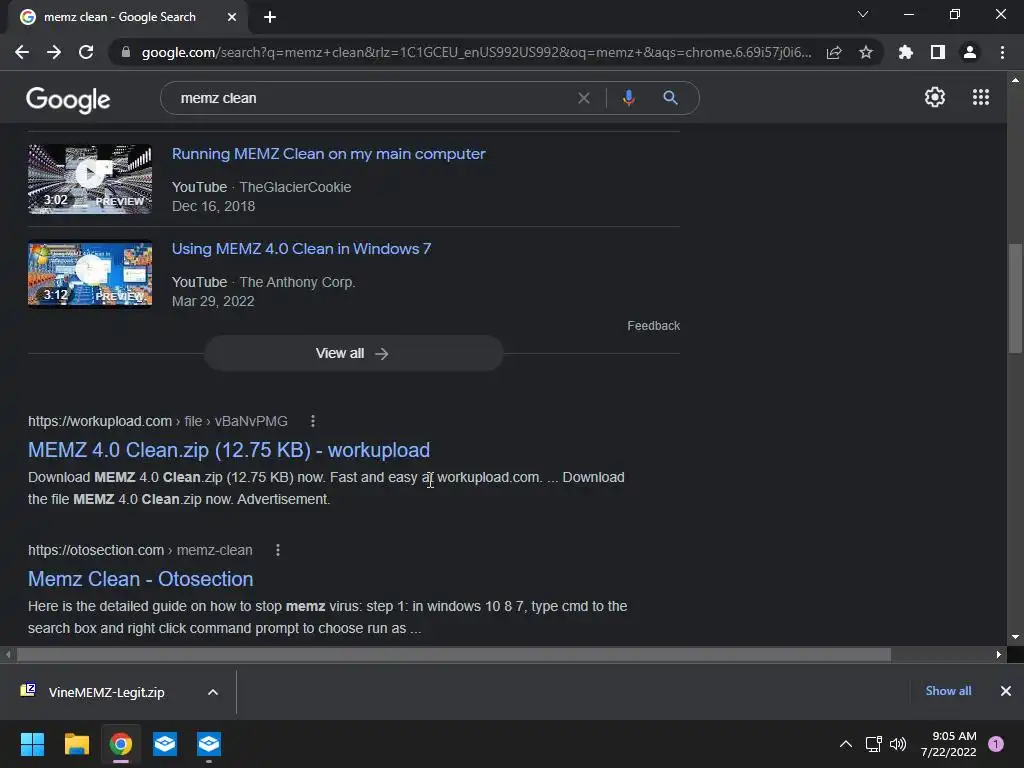1024x768 pixels.
Task: View all video results
Action: tap(353, 353)
